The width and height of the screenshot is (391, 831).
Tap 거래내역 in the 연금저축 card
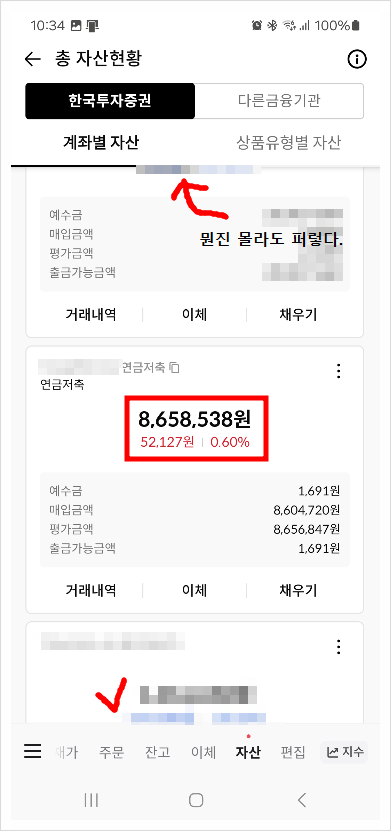coord(91,590)
